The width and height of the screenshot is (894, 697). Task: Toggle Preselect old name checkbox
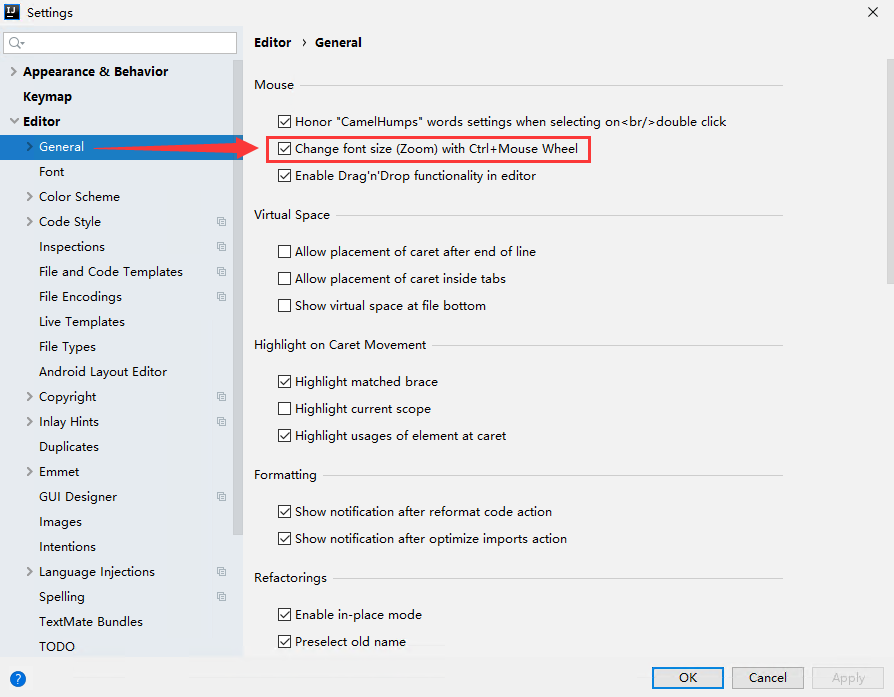284,642
